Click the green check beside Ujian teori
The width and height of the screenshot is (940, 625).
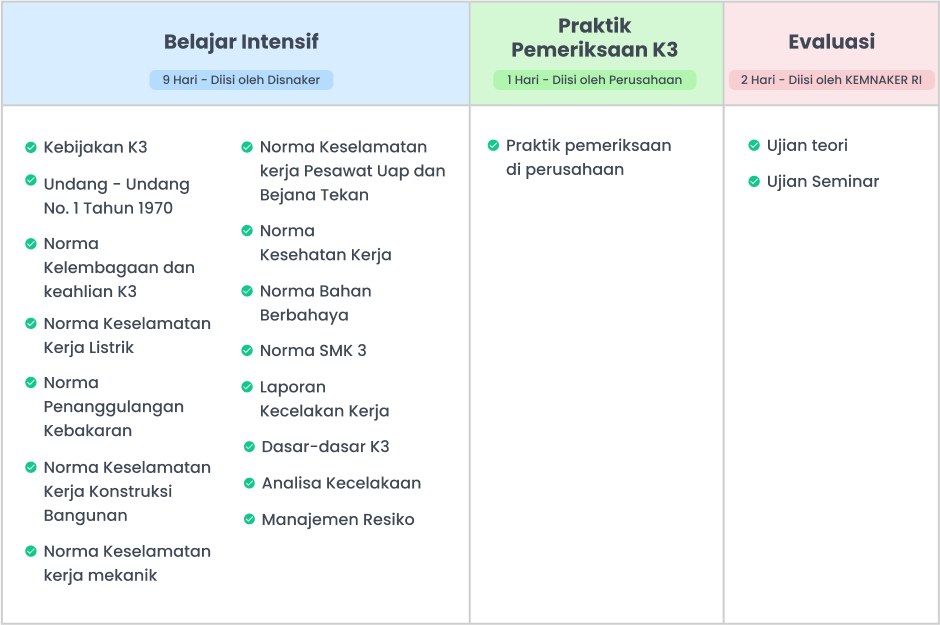coord(754,146)
